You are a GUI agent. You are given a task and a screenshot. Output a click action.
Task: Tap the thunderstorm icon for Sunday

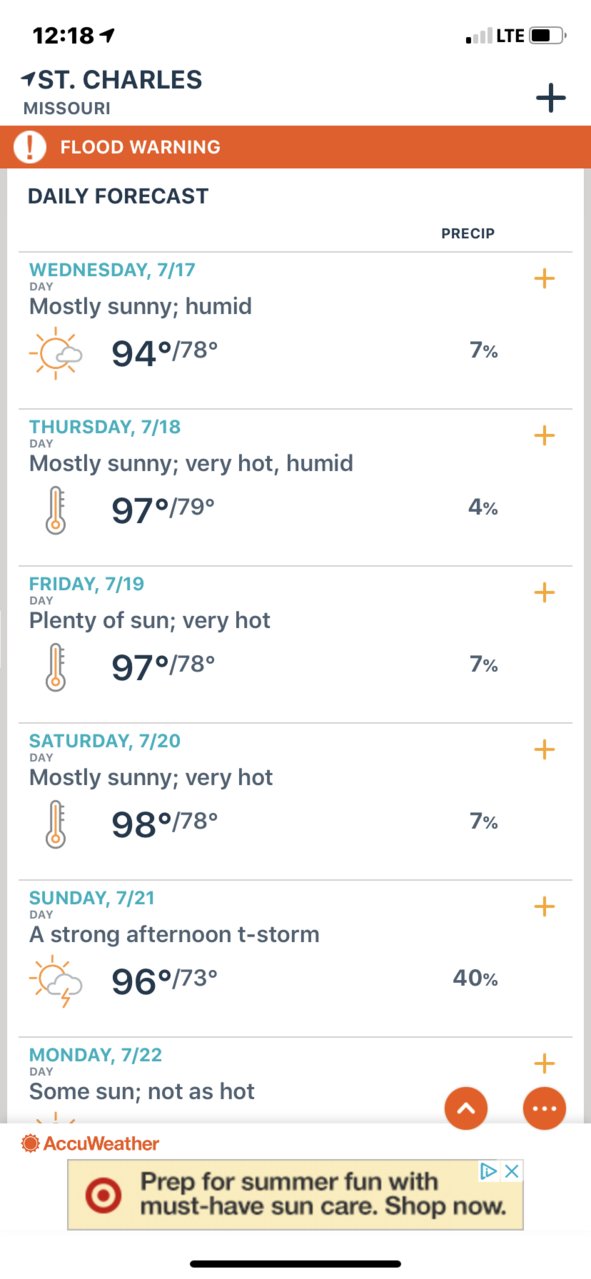56,981
